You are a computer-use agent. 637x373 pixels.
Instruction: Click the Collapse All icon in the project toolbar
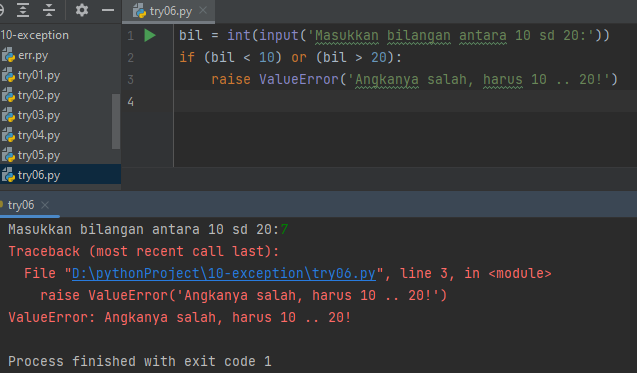pyautogui.click(x=49, y=10)
